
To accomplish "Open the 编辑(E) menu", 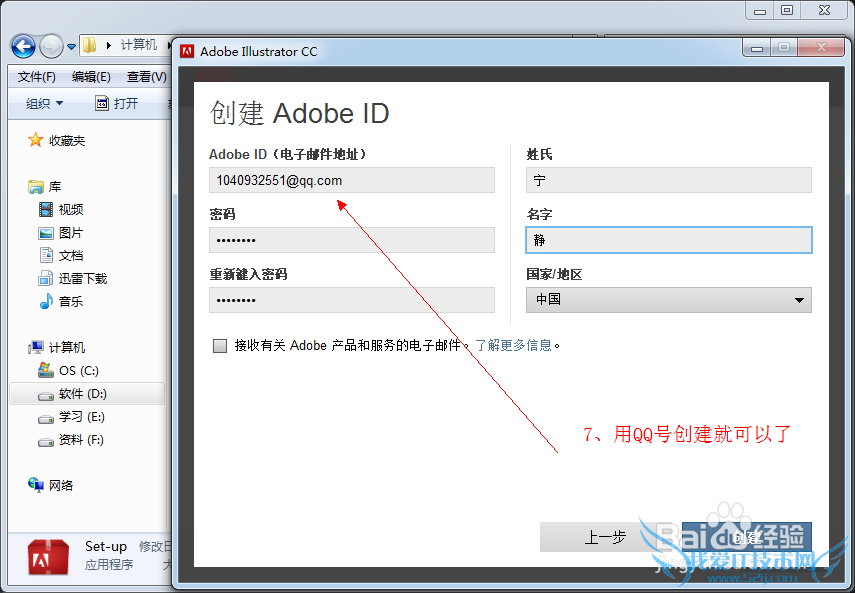I will [91, 77].
